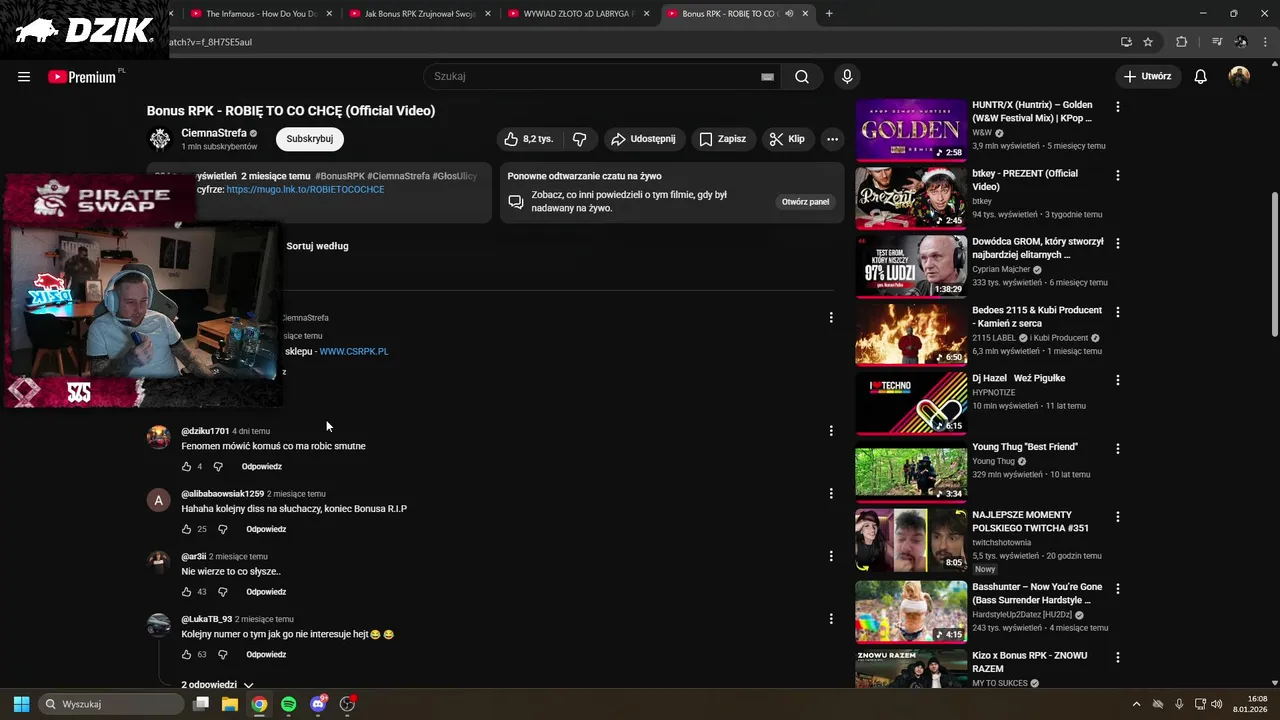Open more actions menu next to Klip
Viewport: 1280px width, 720px height.
coord(832,139)
